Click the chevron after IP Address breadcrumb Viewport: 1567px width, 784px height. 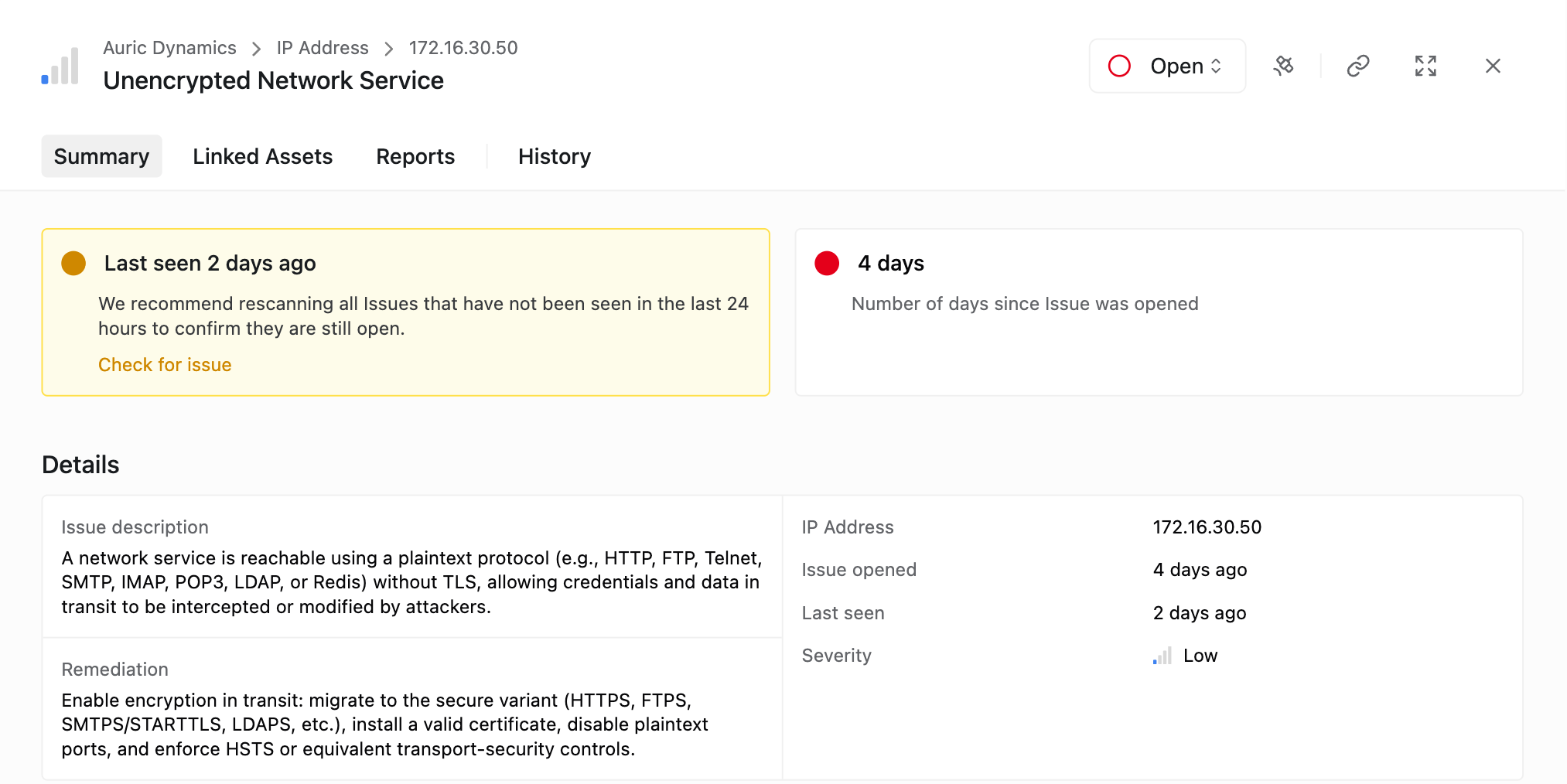388,49
